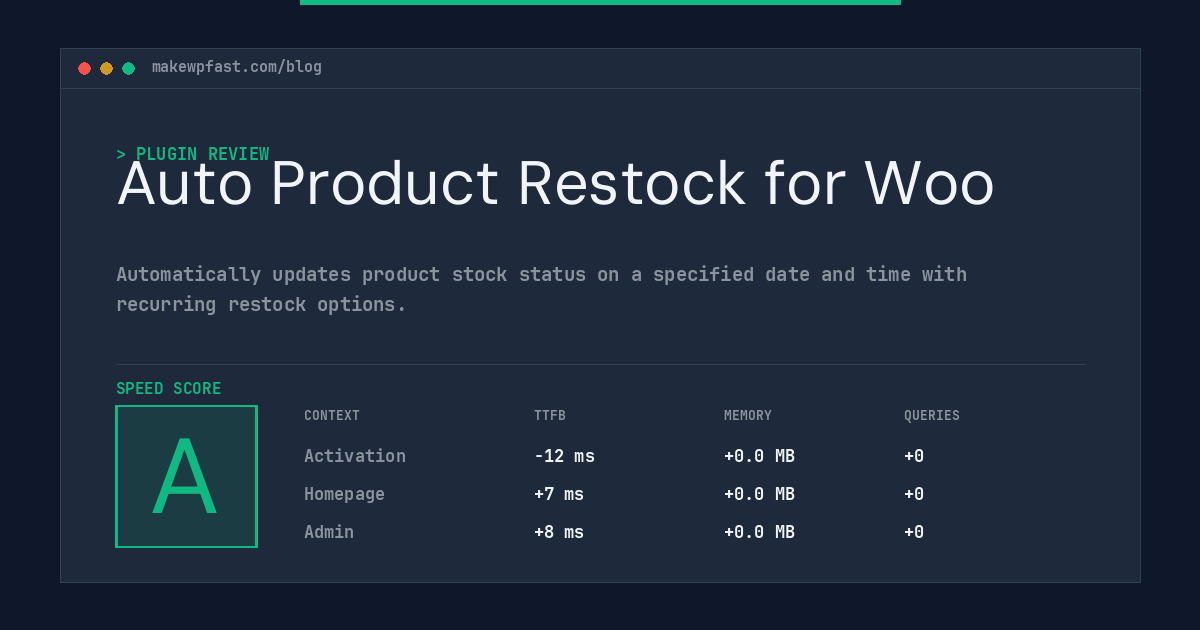The height and width of the screenshot is (630, 1200).
Task: Click the -12 ms TTFB value
Action: point(564,456)
